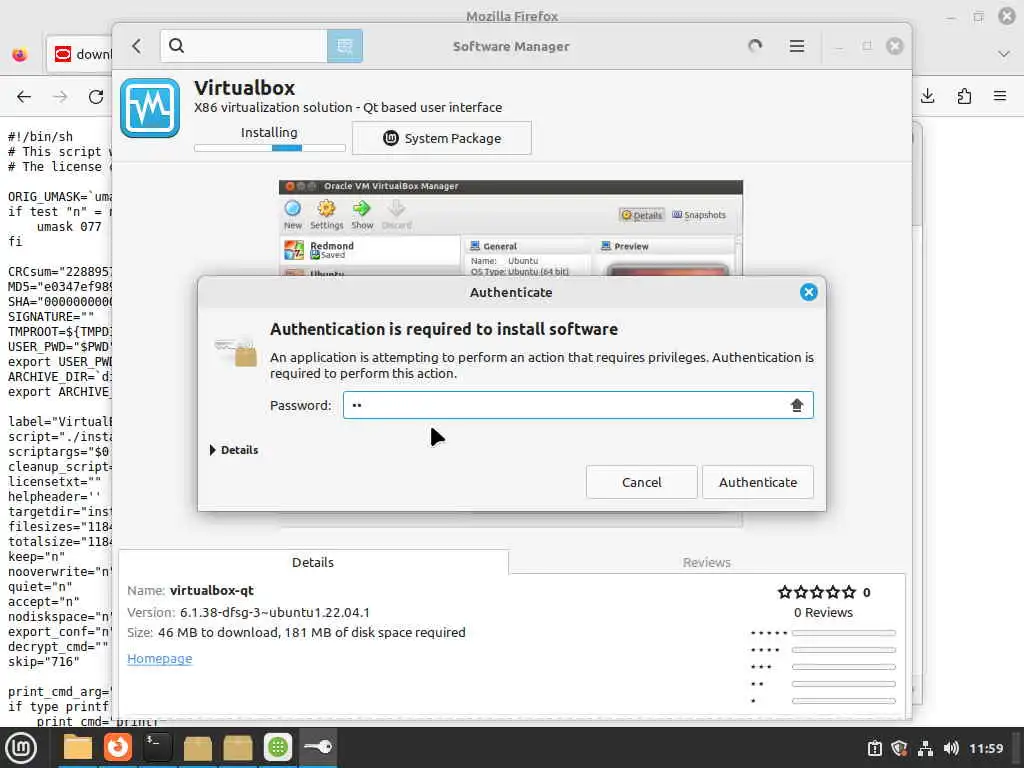Close the Authenticate dialog with X
This screenshot has width=1024, height=768.
808,292
